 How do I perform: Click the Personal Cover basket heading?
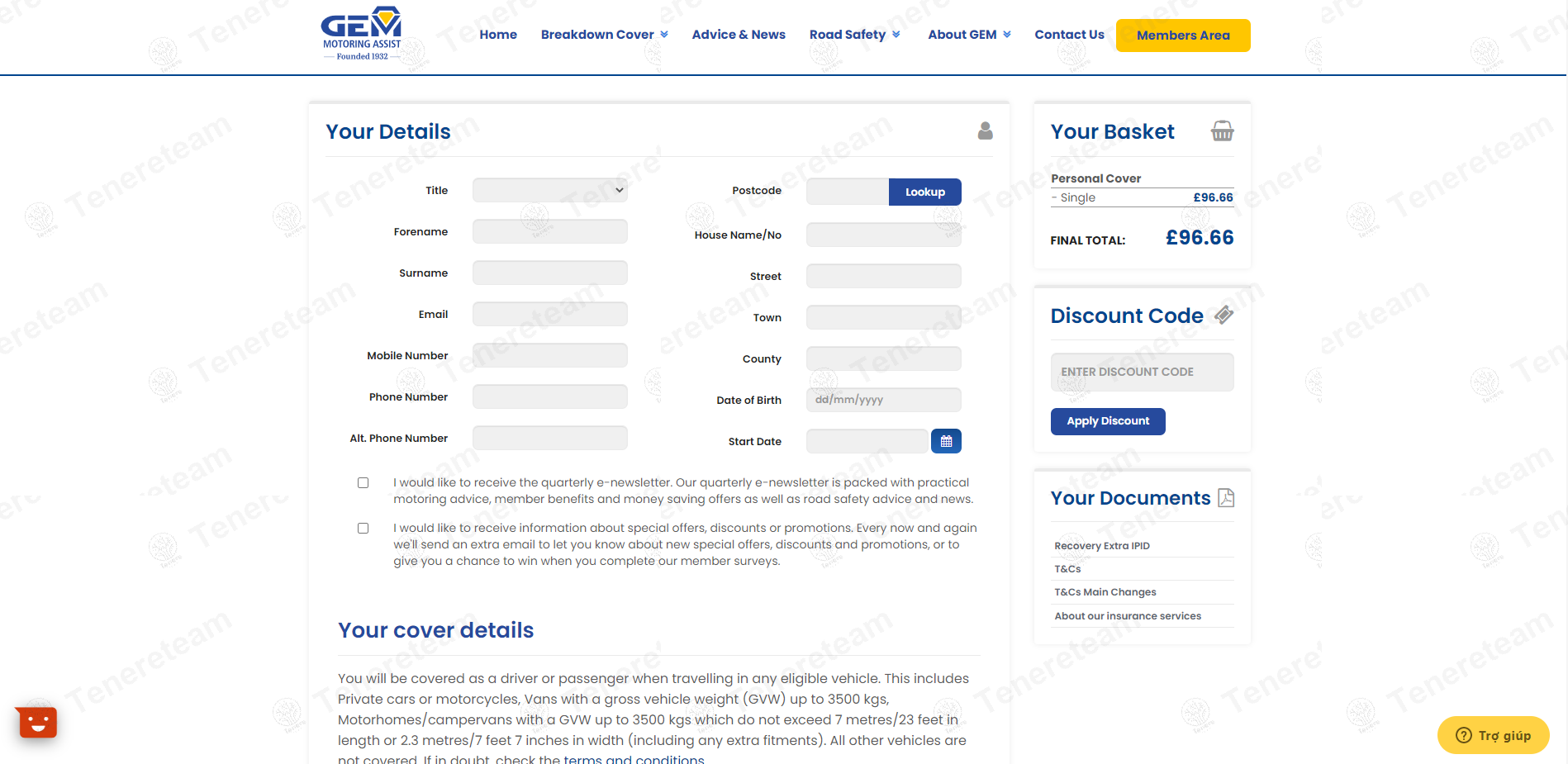point(1095,178)
